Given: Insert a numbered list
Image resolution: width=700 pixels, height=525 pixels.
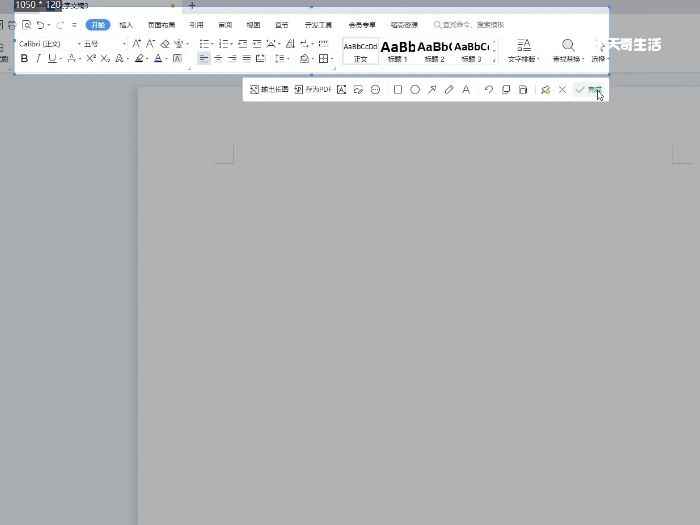Looking at the screenshot, I should tap(223, 43).
